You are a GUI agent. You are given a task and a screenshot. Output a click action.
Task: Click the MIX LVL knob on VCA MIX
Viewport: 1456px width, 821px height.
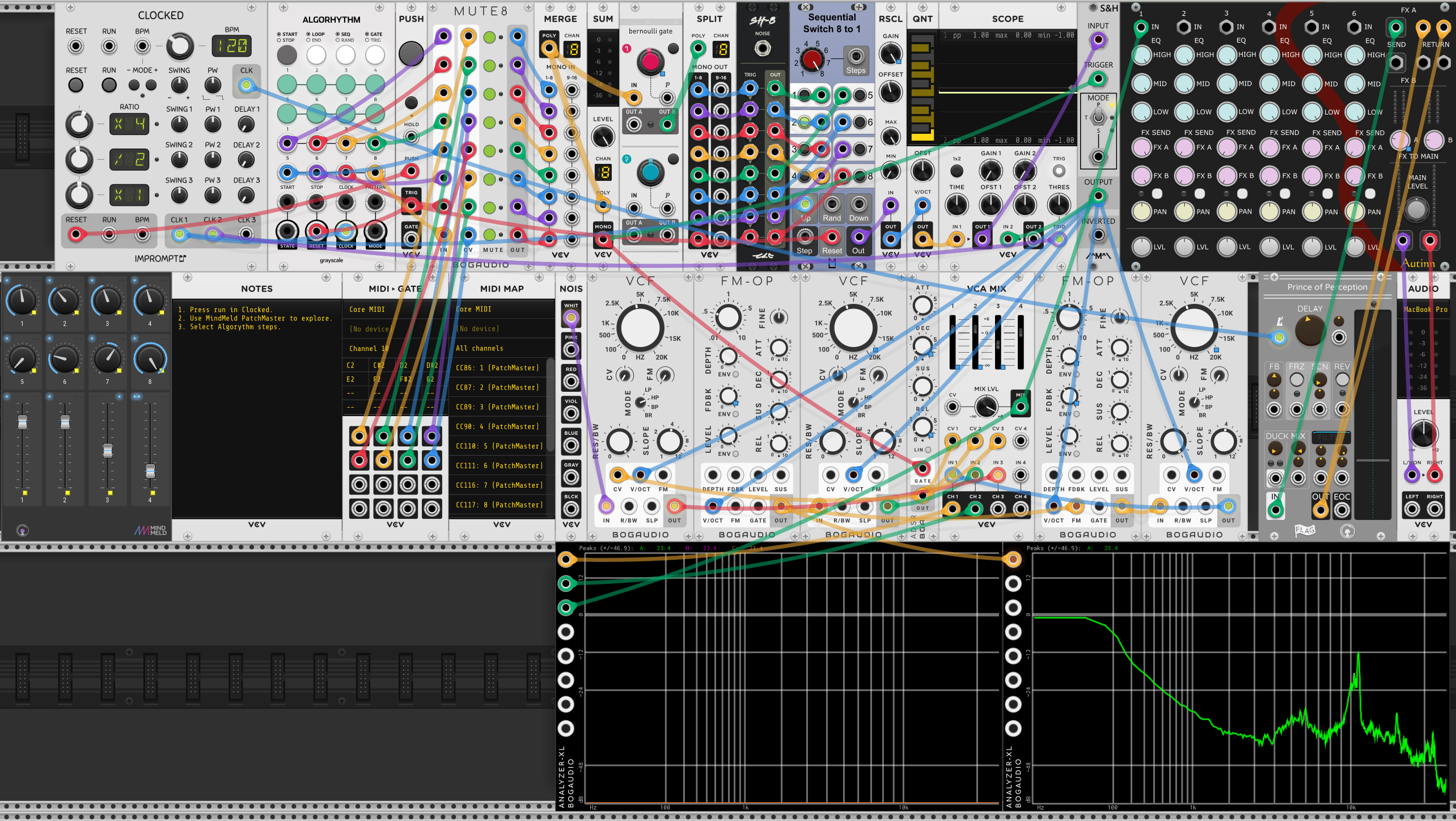pyautogui.click(x=986, y=406)
